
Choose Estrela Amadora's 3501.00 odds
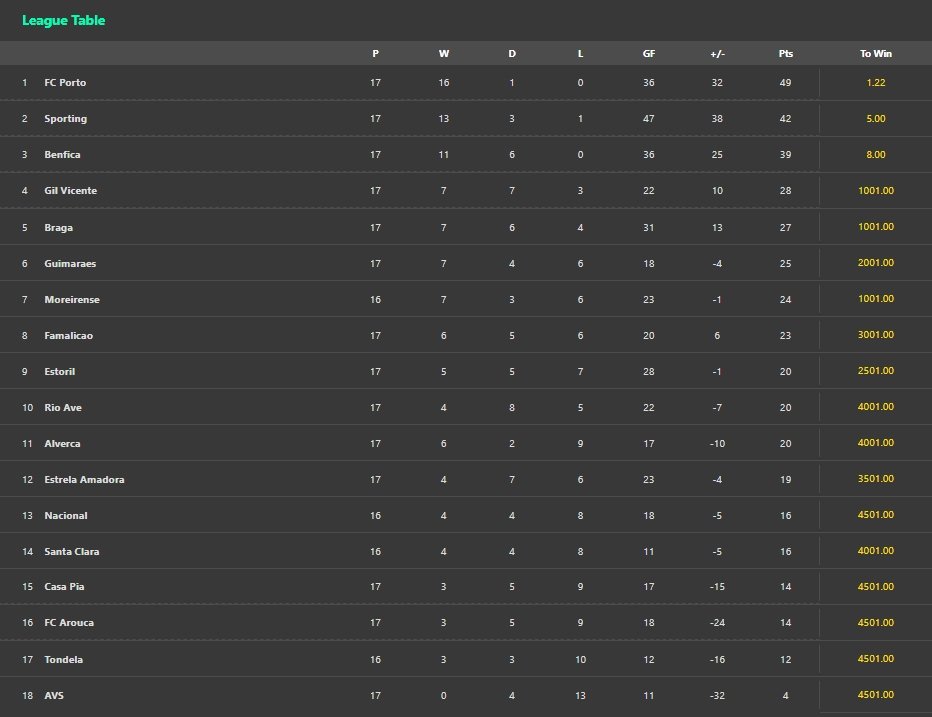(876, 480)
